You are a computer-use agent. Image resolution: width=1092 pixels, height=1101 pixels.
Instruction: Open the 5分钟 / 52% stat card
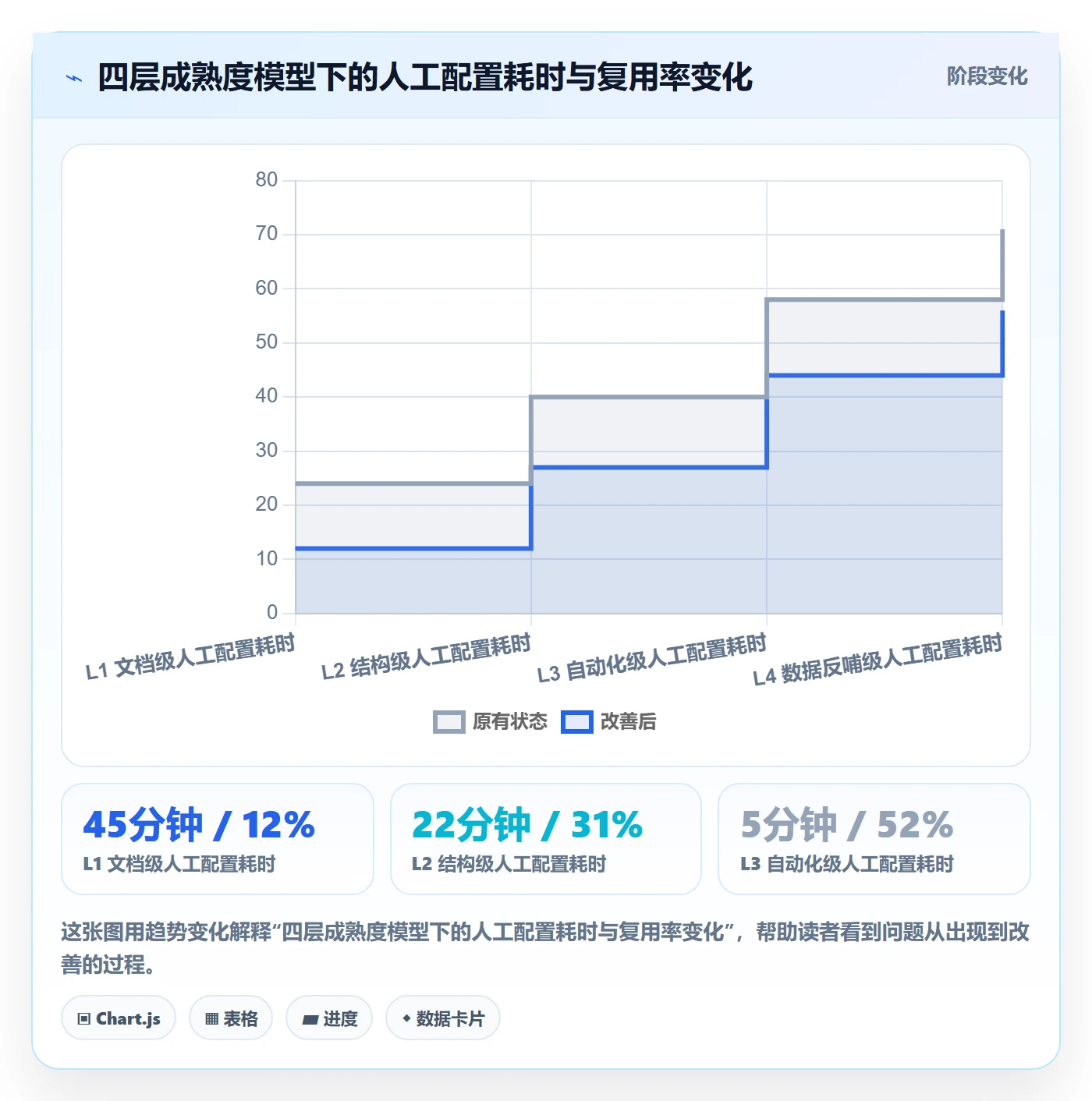tap(874, 839)
